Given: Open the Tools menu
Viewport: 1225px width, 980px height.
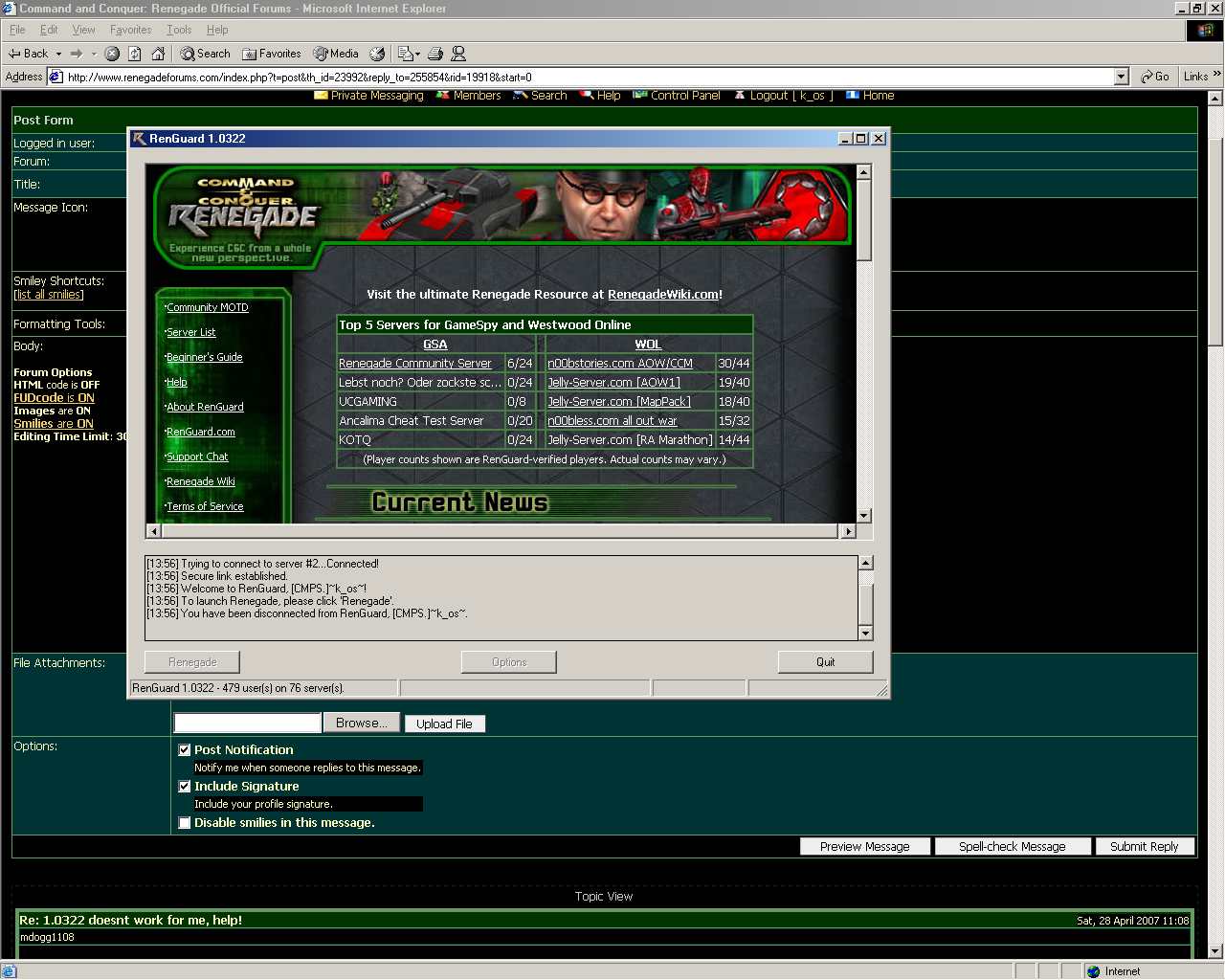Looking at the screenshot, I should click(179, 30).
